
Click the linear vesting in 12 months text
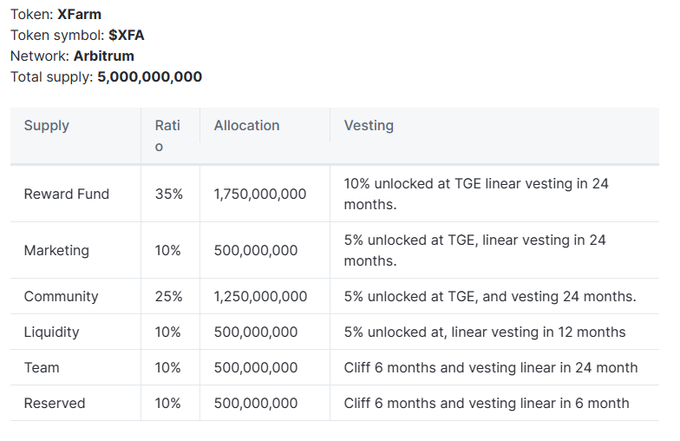[x=485, y=332]
